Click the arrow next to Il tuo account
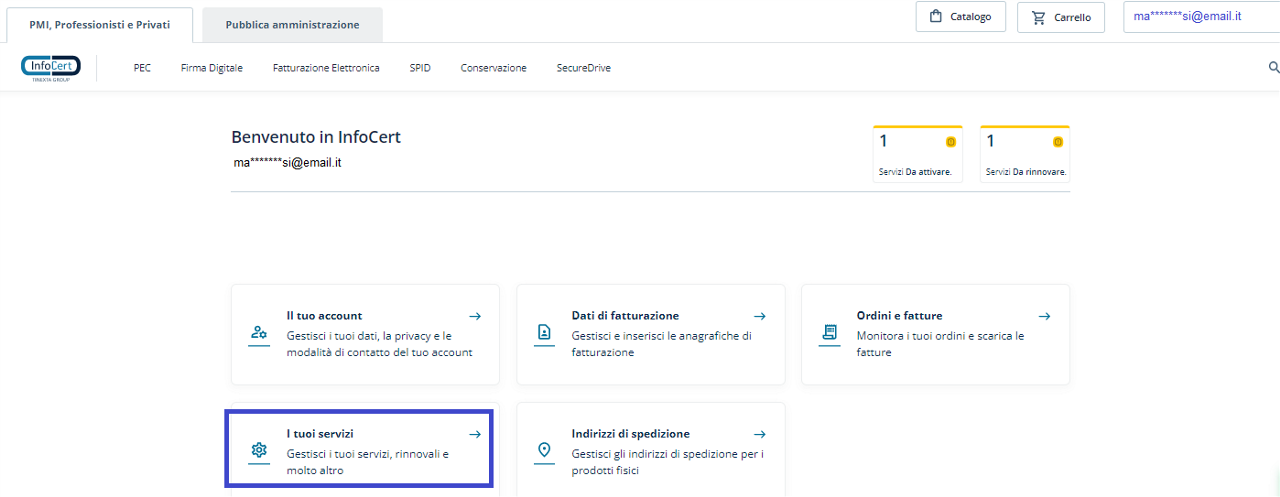Screen dimensions: 1280x497 pos(475,316)
